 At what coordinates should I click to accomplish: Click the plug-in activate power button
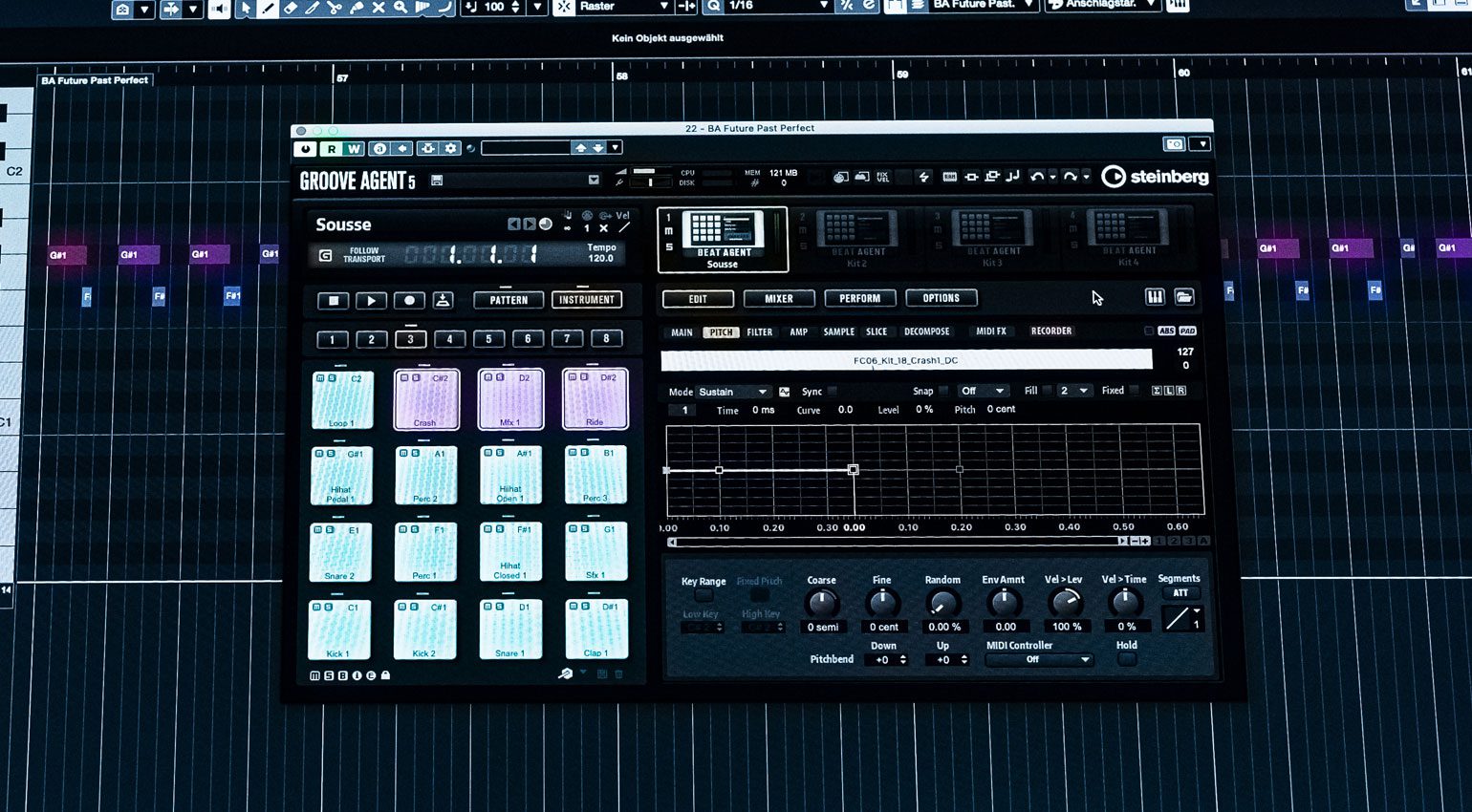tap(305, 148)
